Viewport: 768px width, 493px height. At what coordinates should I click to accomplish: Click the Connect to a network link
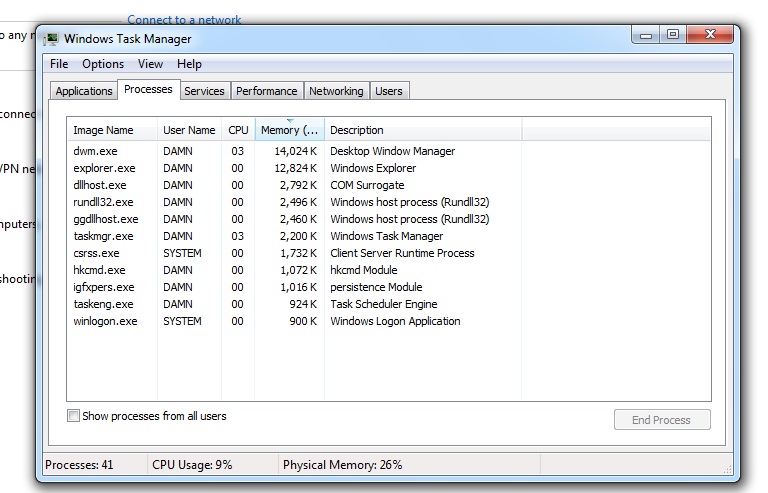(184, 20)
